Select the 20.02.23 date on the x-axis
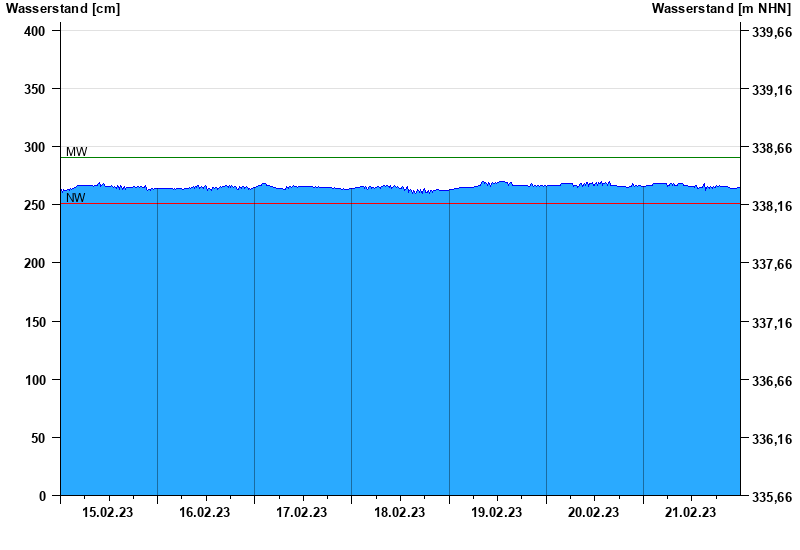 (x=593, y=513)
